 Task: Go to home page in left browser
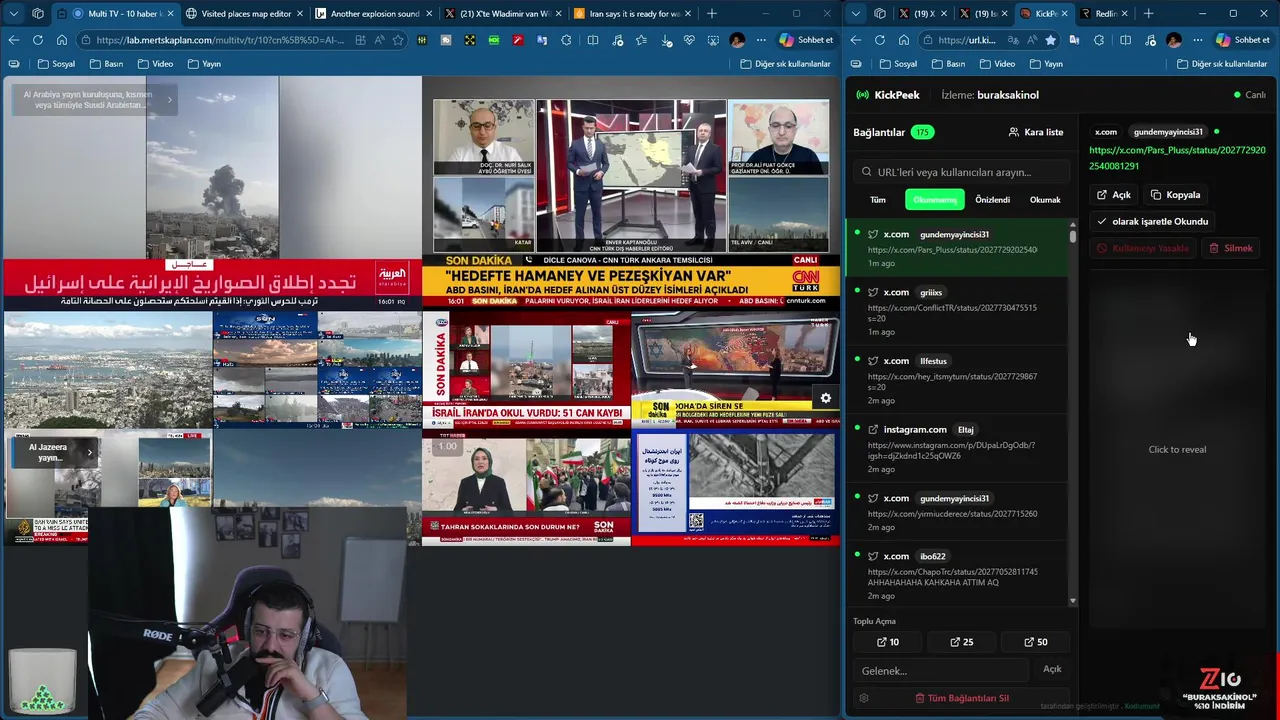coord(62,40)
